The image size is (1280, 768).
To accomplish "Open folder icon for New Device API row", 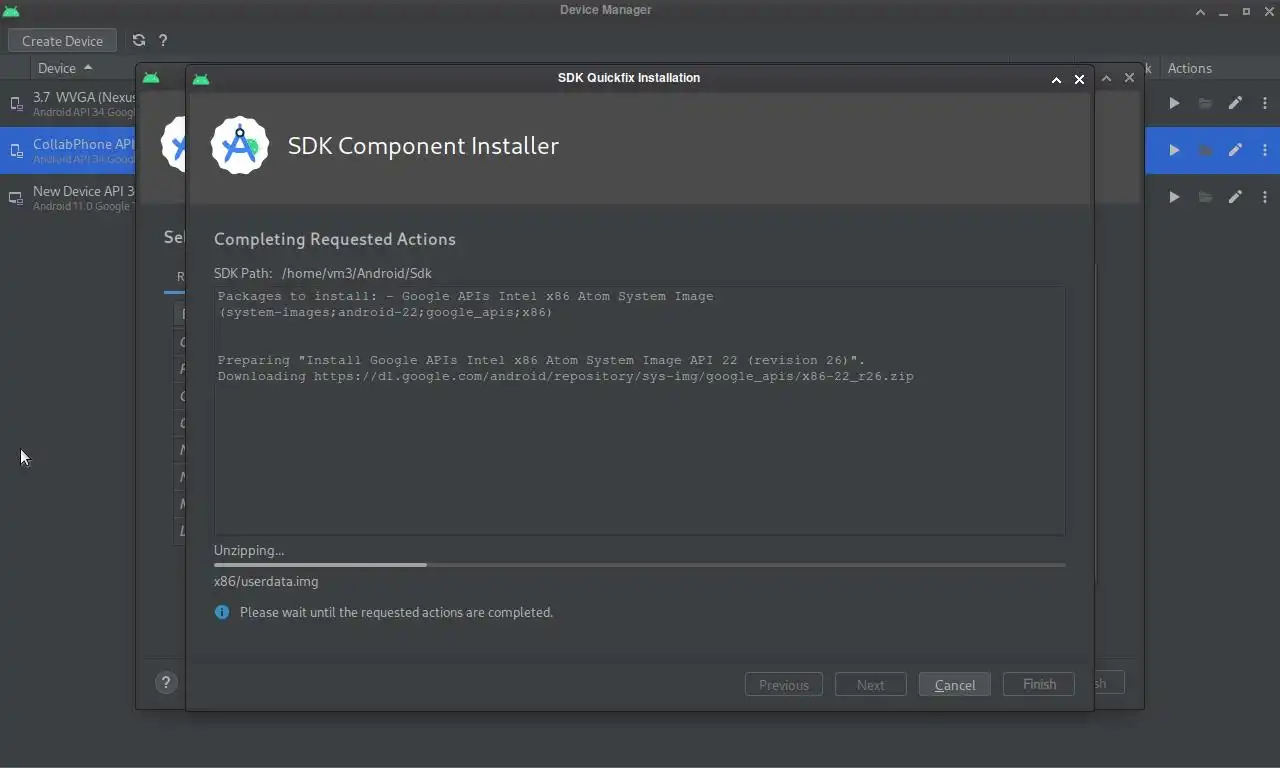I will [x=1205, y=197].
